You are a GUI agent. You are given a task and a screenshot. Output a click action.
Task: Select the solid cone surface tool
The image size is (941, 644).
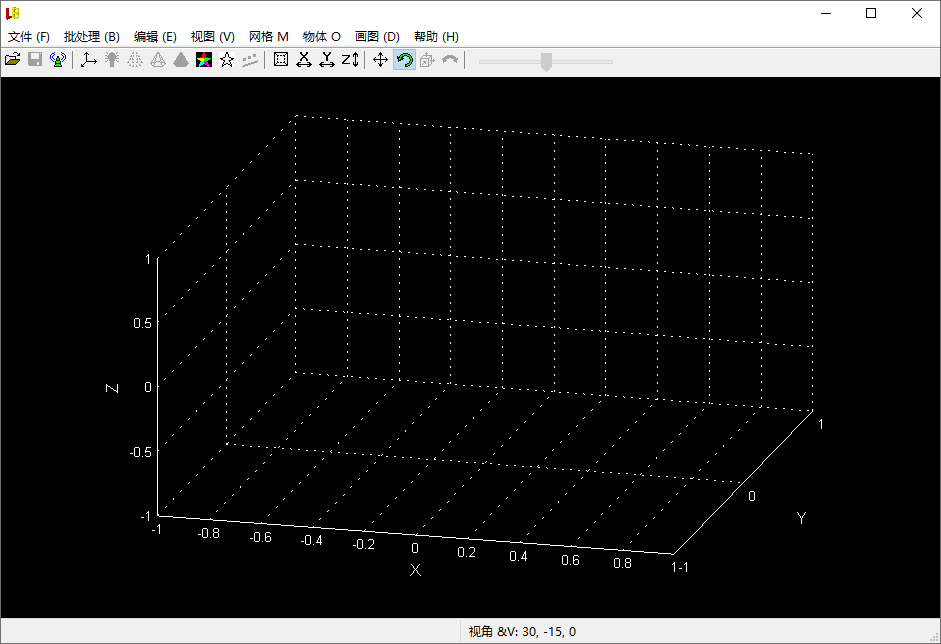pos(181,59)
